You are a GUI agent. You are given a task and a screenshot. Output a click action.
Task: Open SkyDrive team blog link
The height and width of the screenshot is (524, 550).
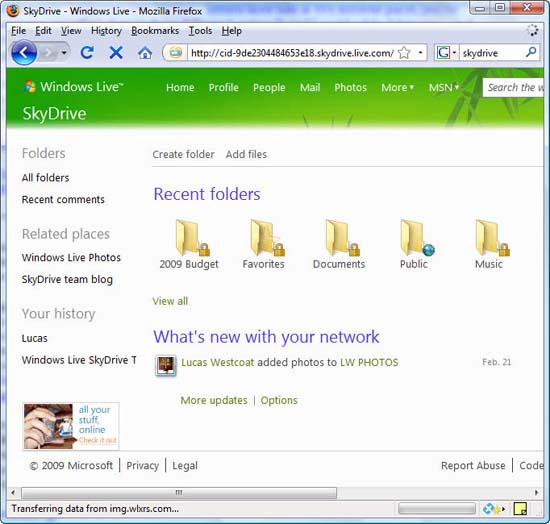pos(67,280)
